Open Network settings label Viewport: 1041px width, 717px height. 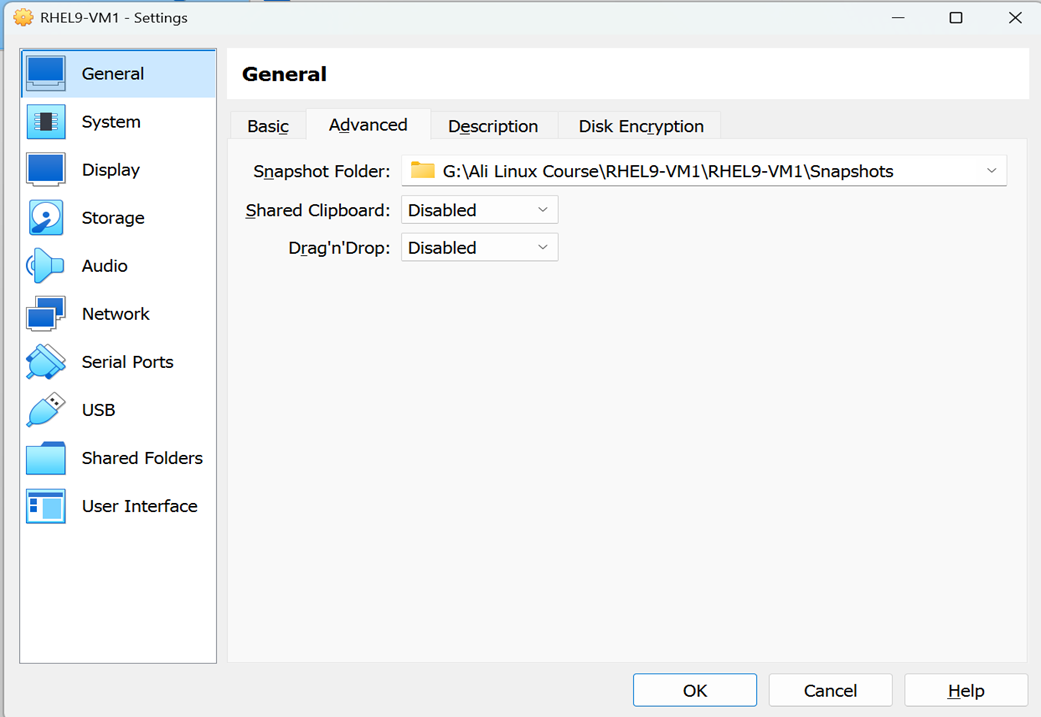coord(116,313)
